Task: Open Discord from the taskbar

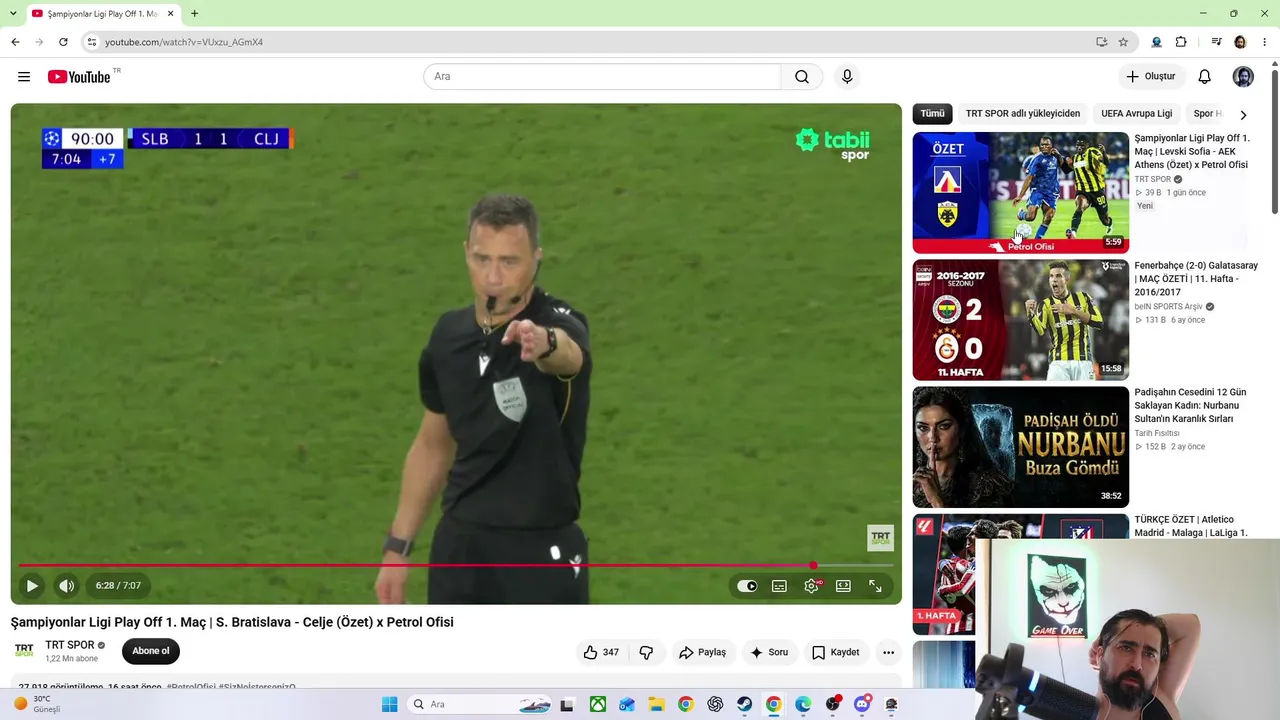Action: [x=862, y=705]
